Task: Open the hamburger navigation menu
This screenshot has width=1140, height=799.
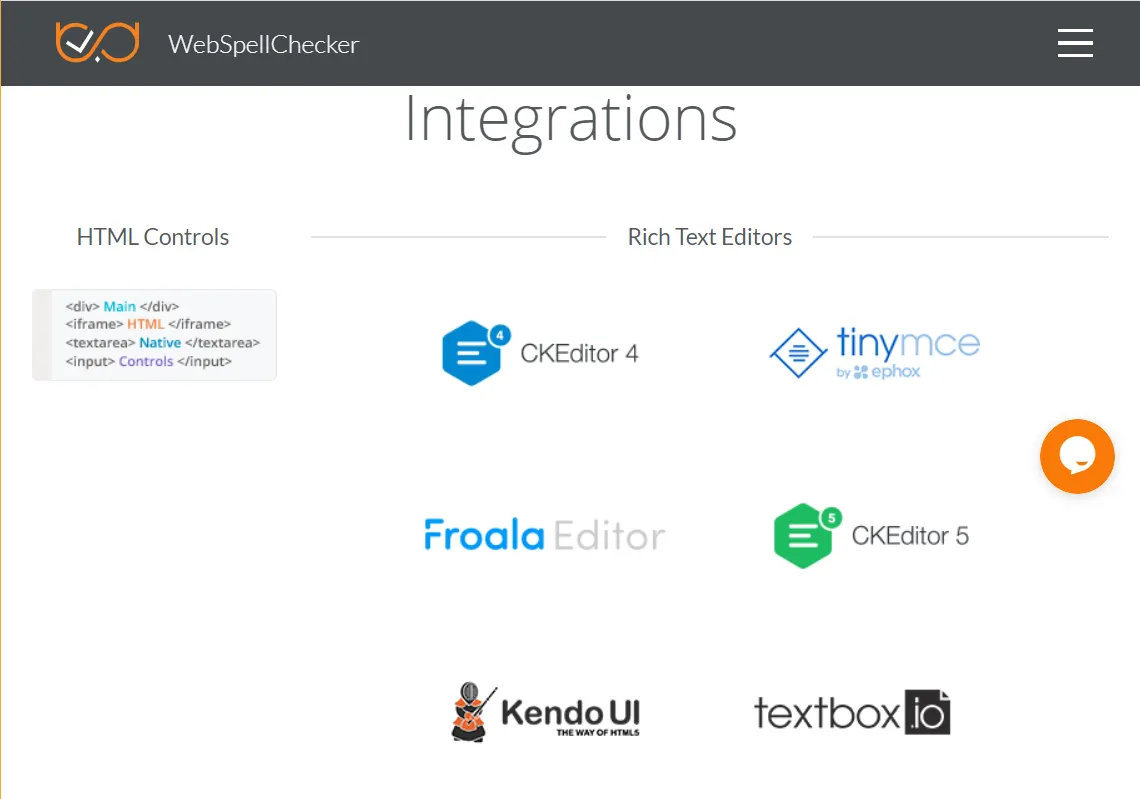Action: (1075, 43)
